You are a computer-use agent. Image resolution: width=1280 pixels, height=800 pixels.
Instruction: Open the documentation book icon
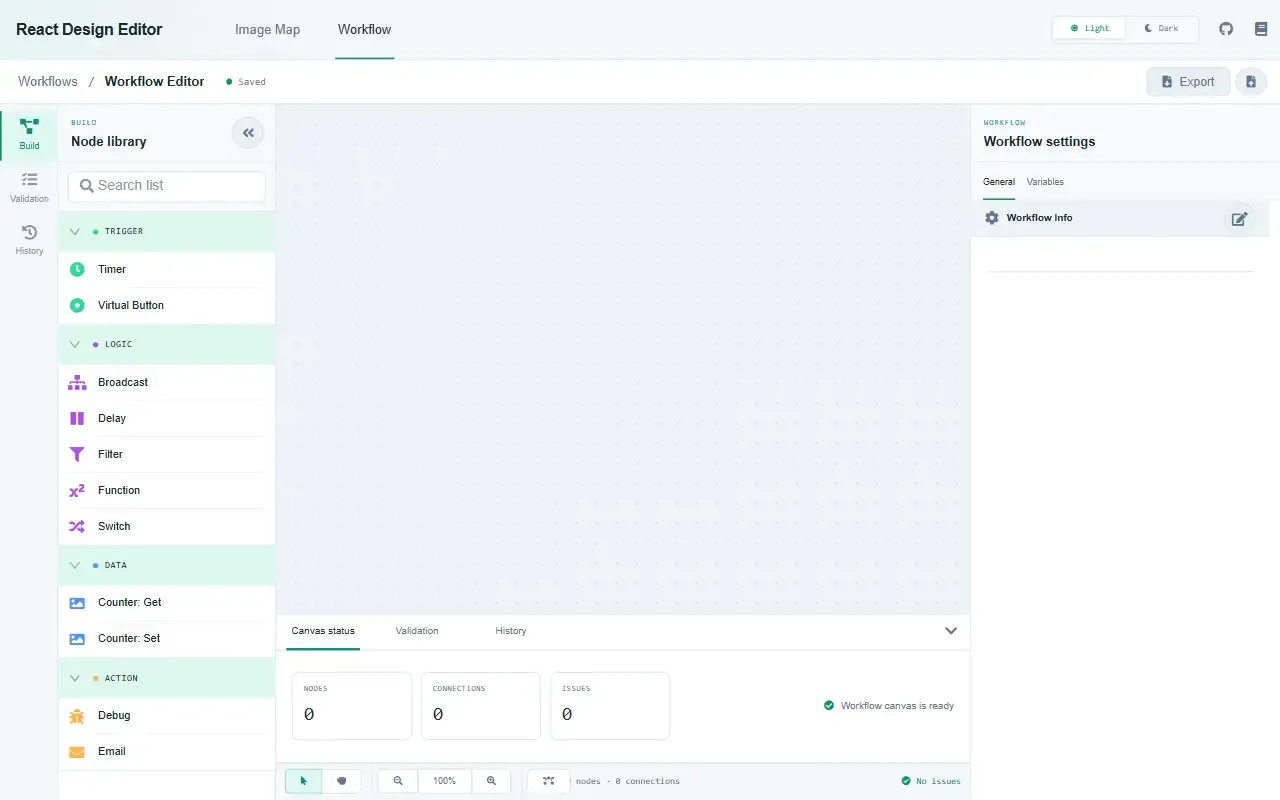1261,29
